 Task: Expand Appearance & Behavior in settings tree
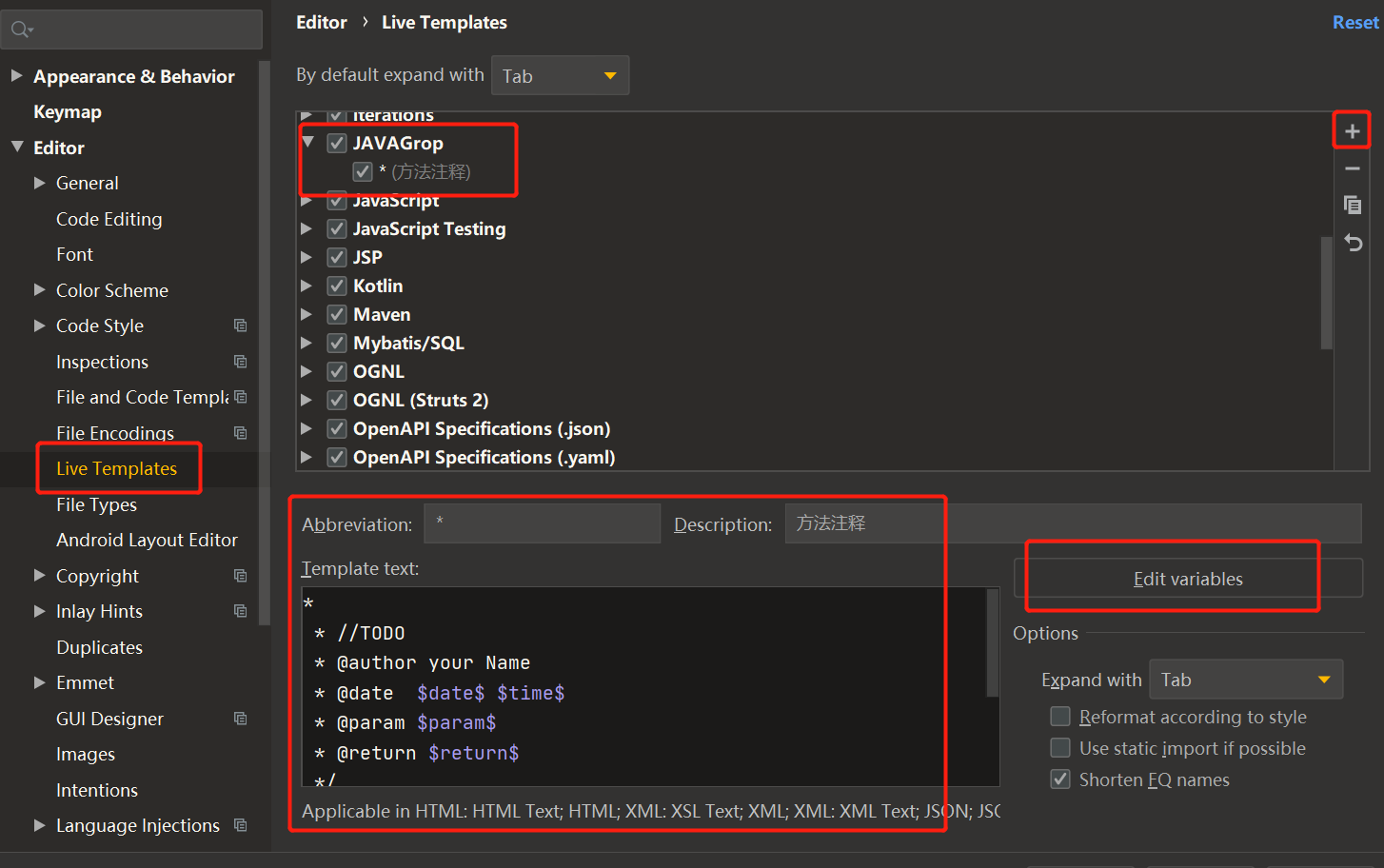pyautogui.click(x=16, y=75)
